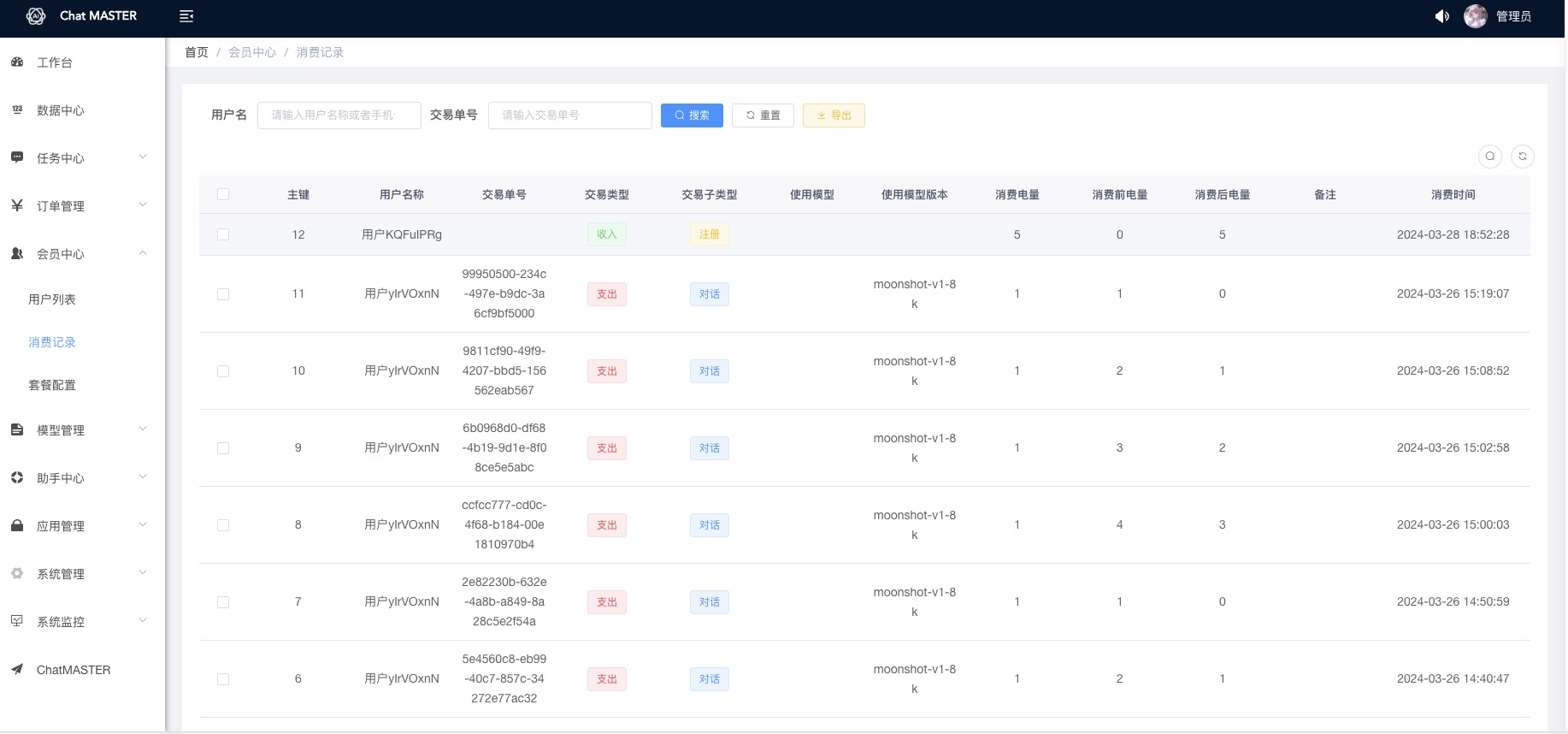
Task: Go to 套餐配置 menu item
Action: [52, 385]
